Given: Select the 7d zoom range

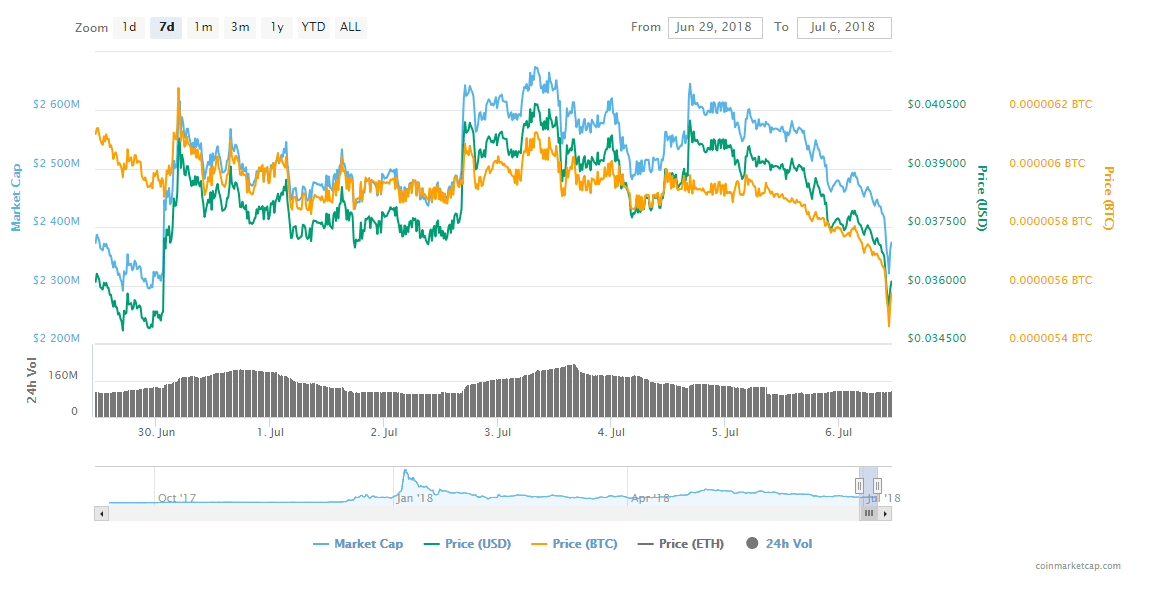Looking at the screenshot, I should click(166, 27).
